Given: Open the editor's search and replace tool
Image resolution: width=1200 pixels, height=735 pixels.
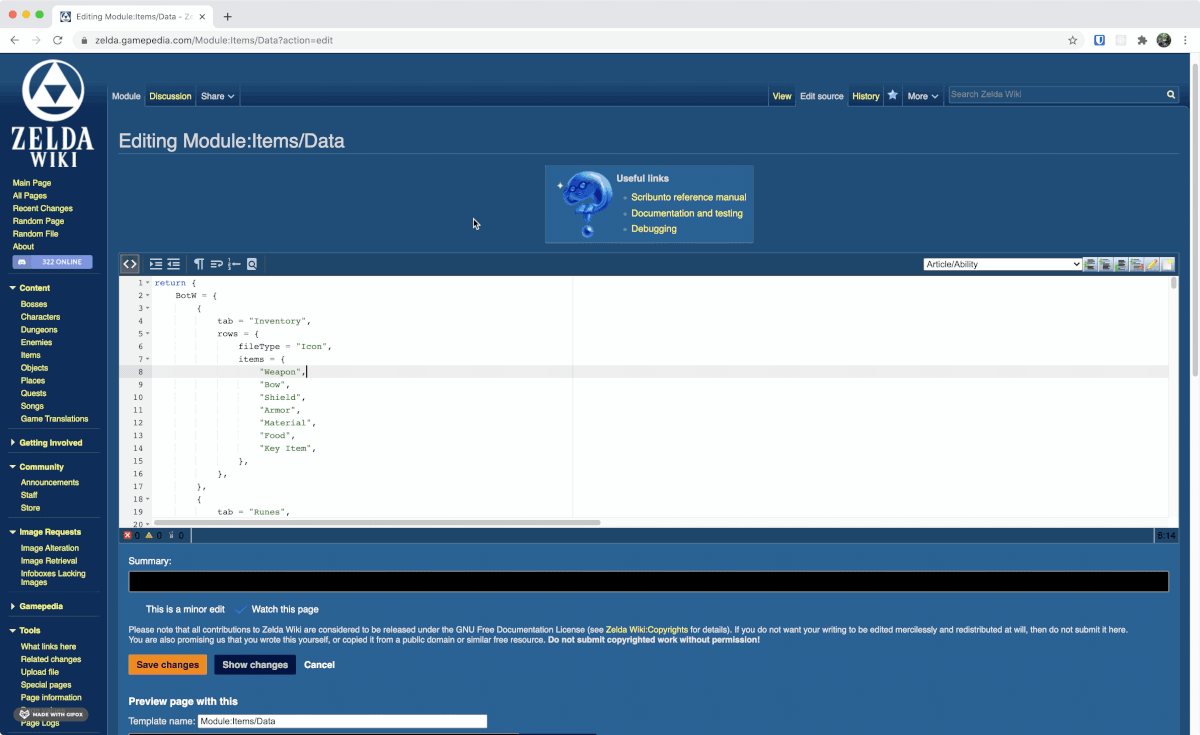Looking at the screenshot, I should pyautogui.click(x=251, y=264).
